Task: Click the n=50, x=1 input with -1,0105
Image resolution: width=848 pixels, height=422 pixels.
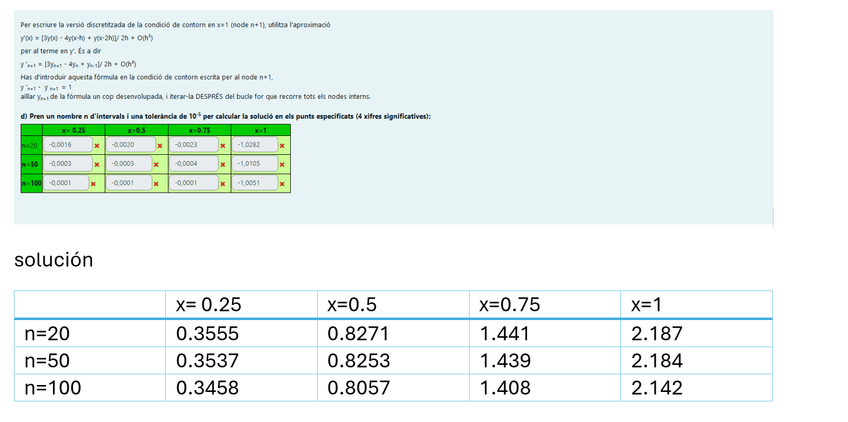Action: (254, 163)
